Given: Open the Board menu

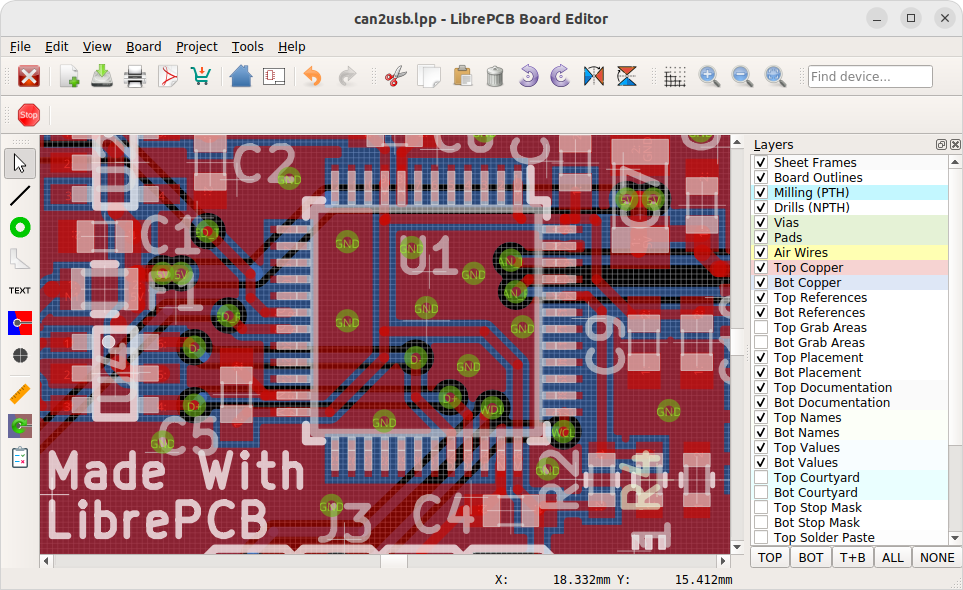Looking at the screenshot, I should 144,47.
